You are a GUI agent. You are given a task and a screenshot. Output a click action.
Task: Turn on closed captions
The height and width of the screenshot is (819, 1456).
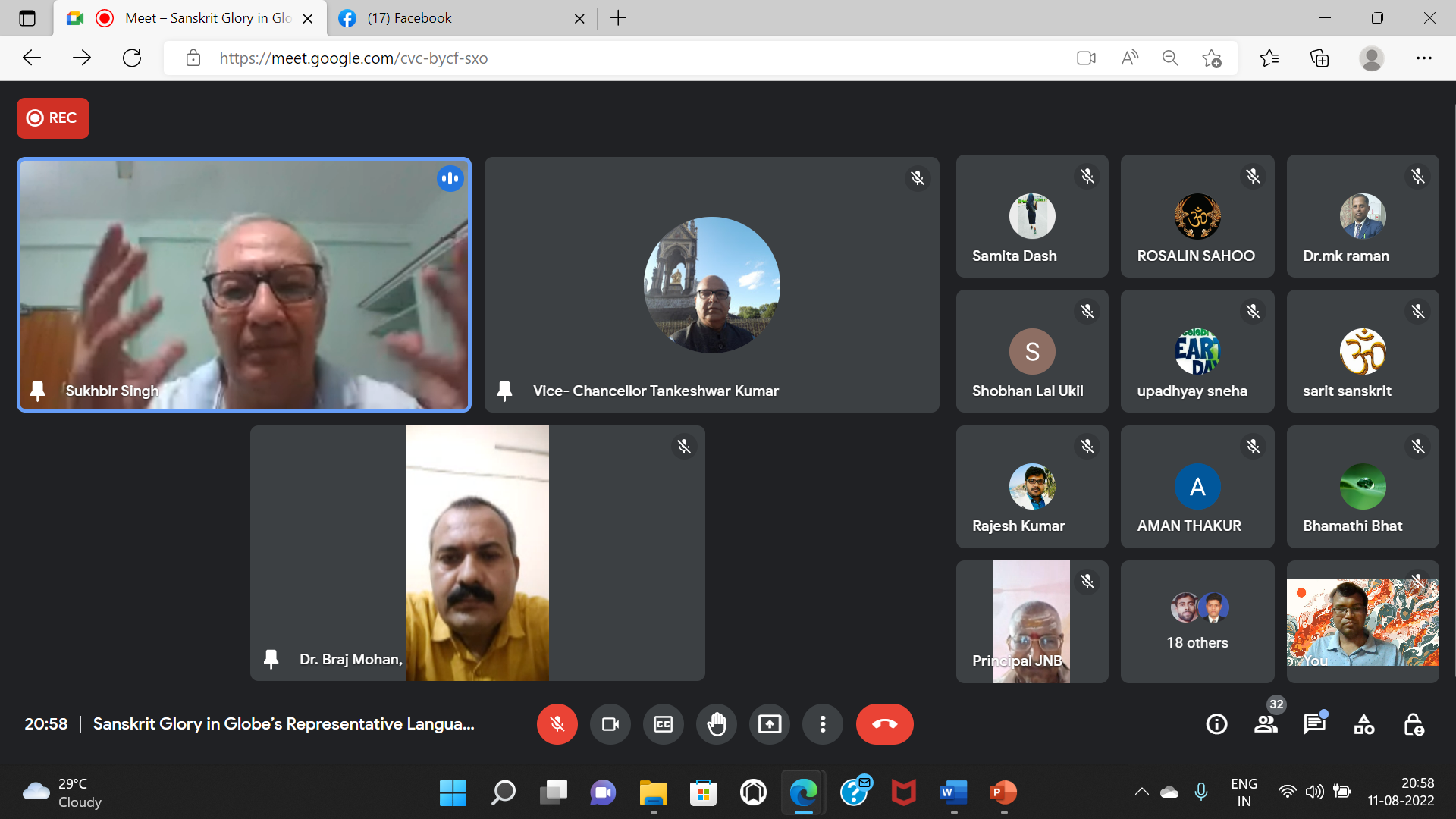664,724
